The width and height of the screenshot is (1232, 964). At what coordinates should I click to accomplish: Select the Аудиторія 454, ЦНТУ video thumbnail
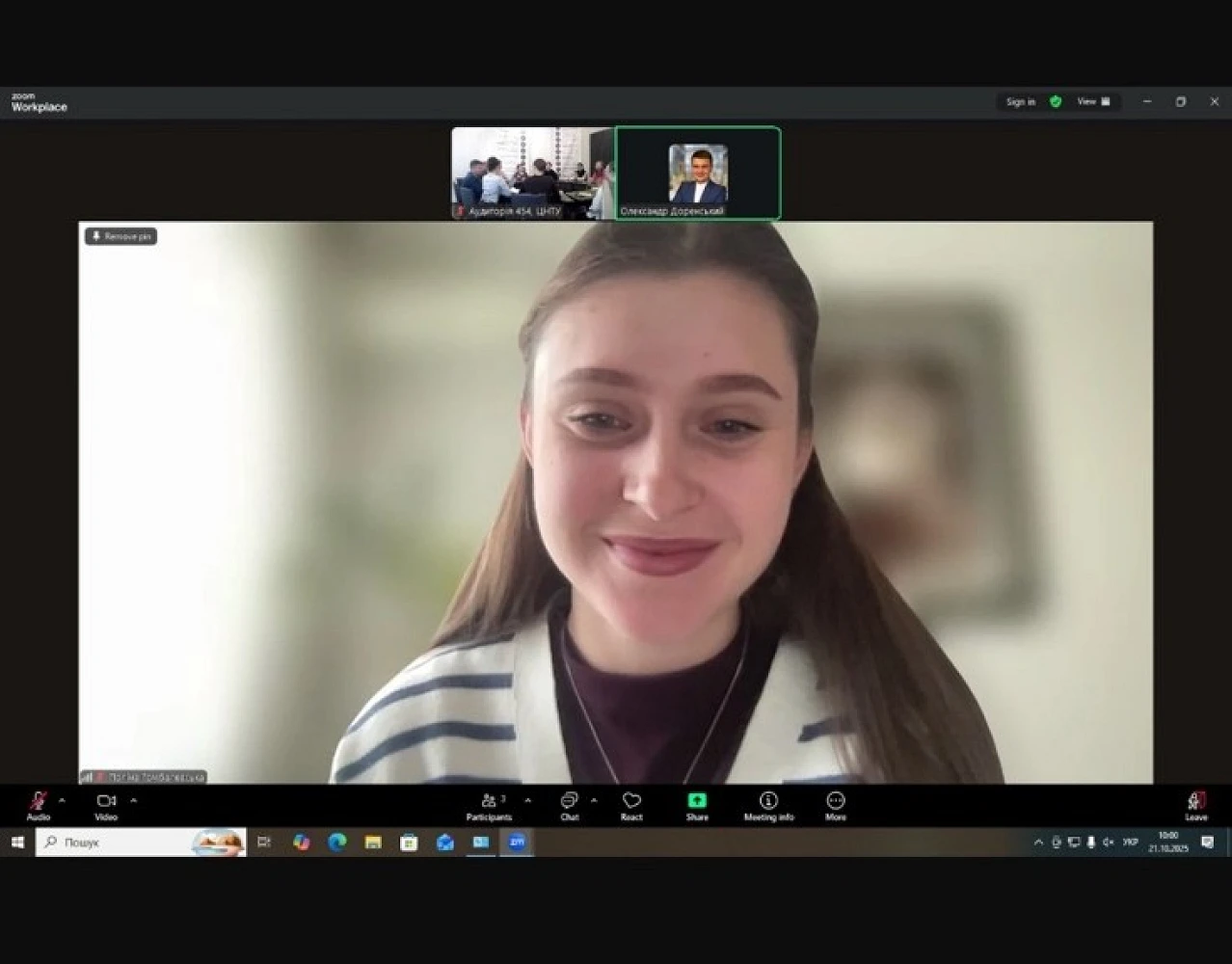point(532,174)
